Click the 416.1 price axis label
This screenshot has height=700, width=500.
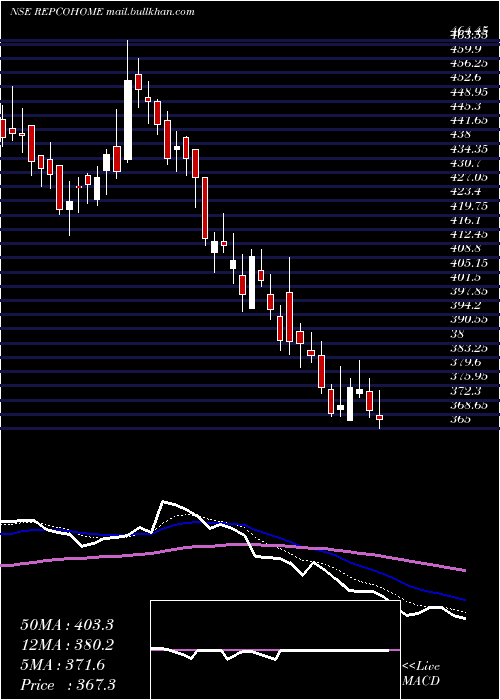(464, 220)
